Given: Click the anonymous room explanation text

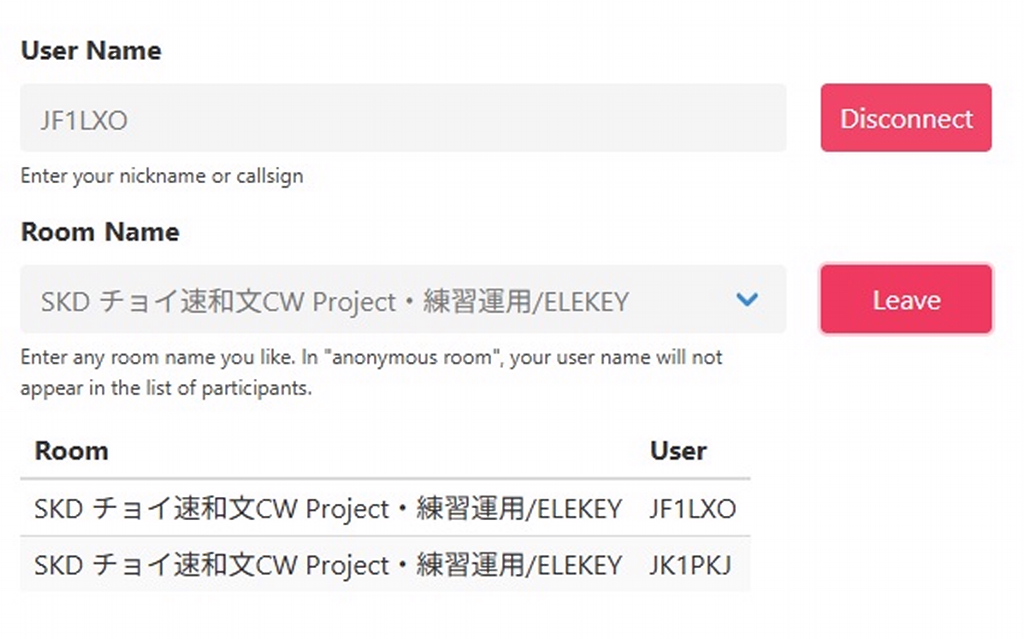Looking at the screenshot, I should (370, 372).
